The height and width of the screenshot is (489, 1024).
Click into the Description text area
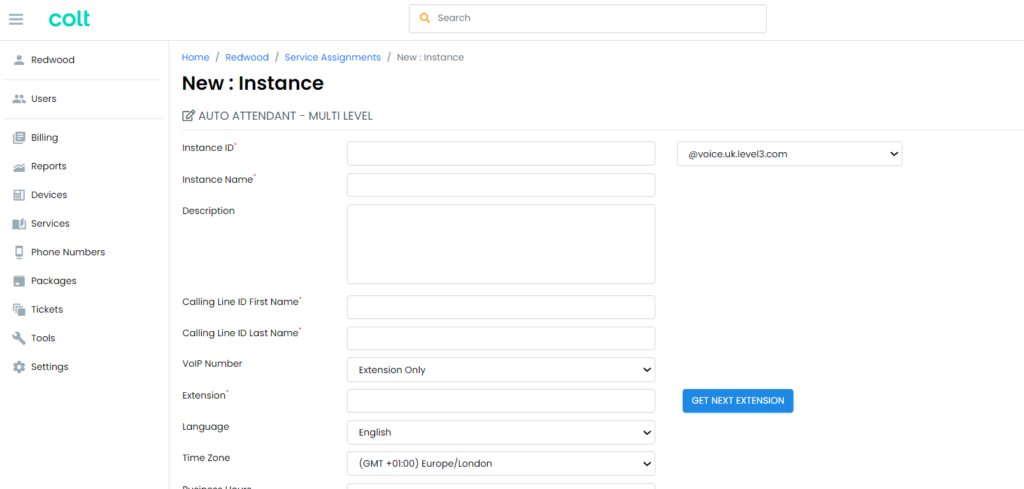501,244
